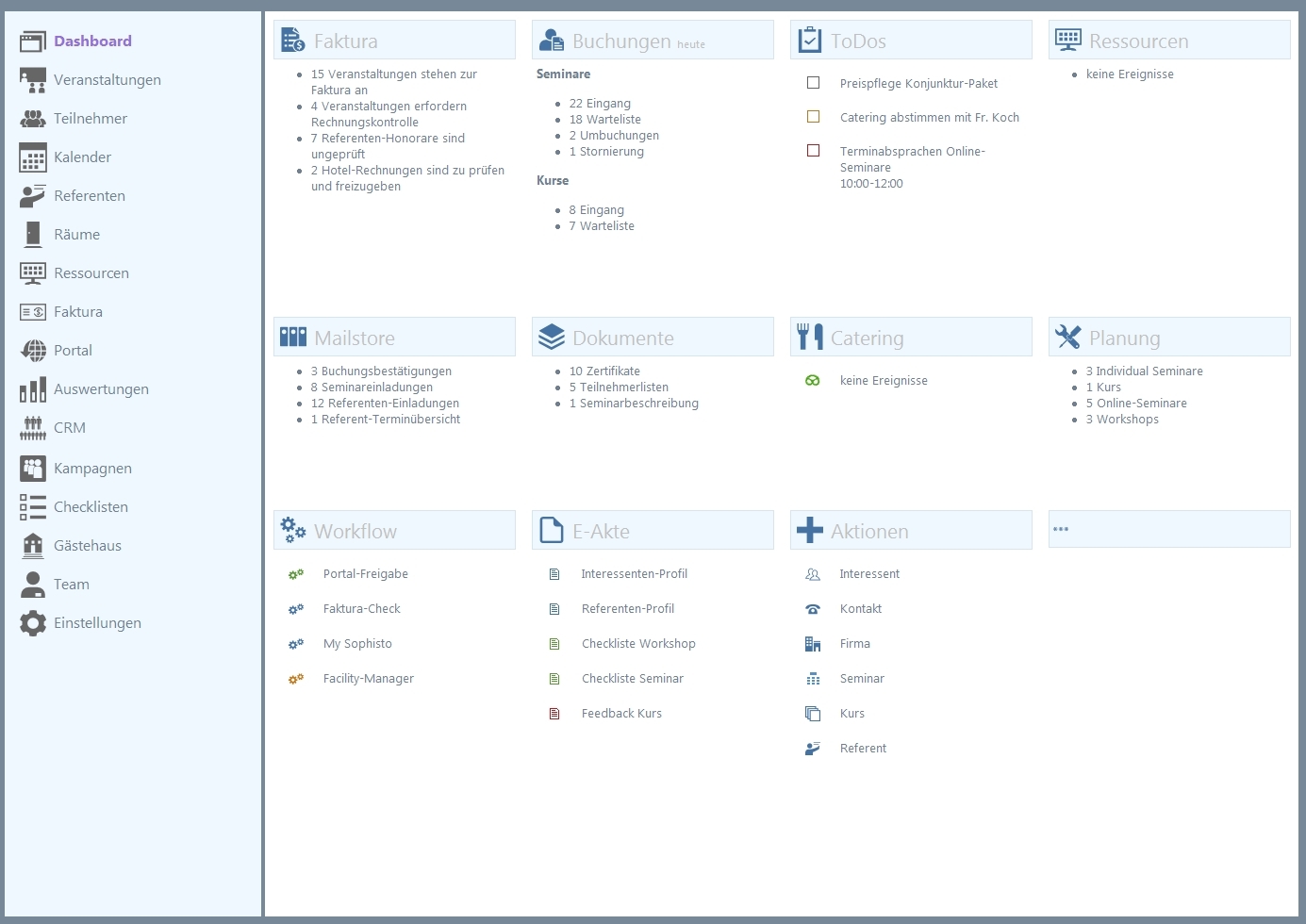Viewport: 1306px width, 924px height.
Task: Create a new Kurs action
Action: [x=852, y=714]
